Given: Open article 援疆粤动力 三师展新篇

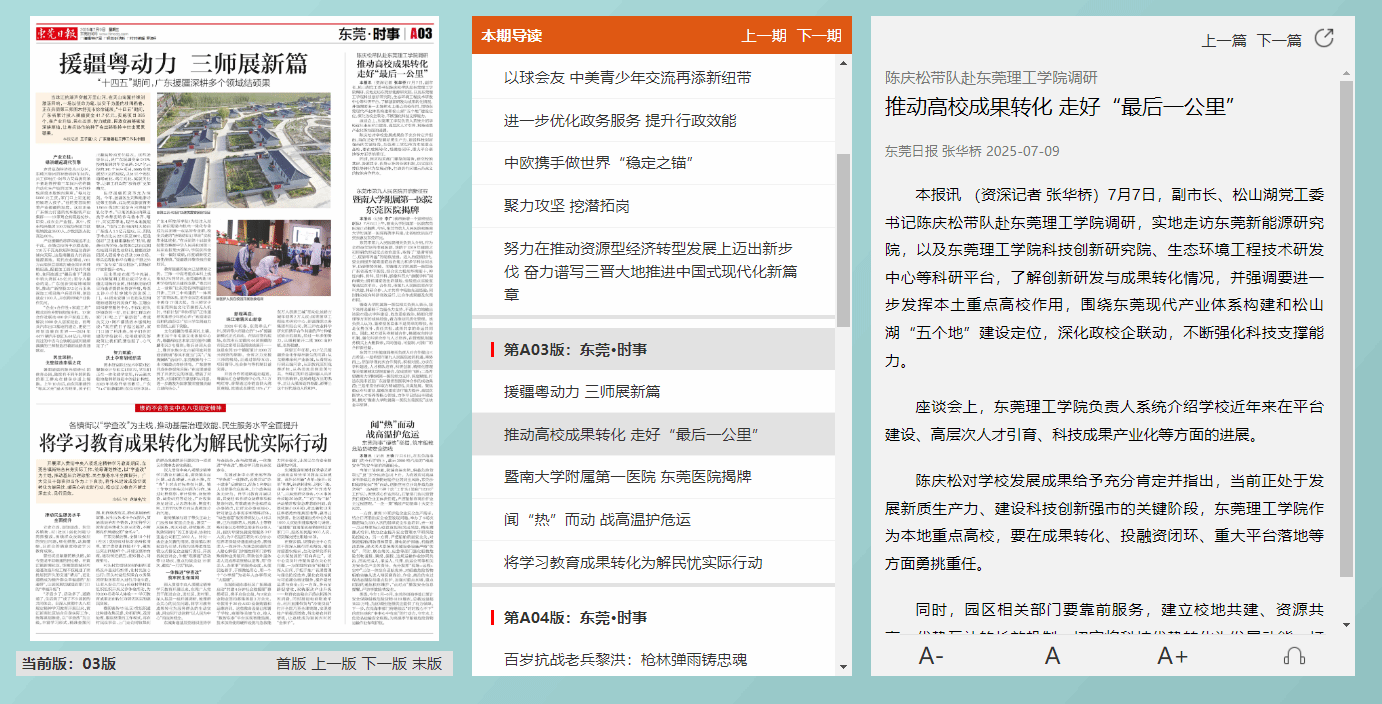Looking at the screenshot, I should (582, 391).
